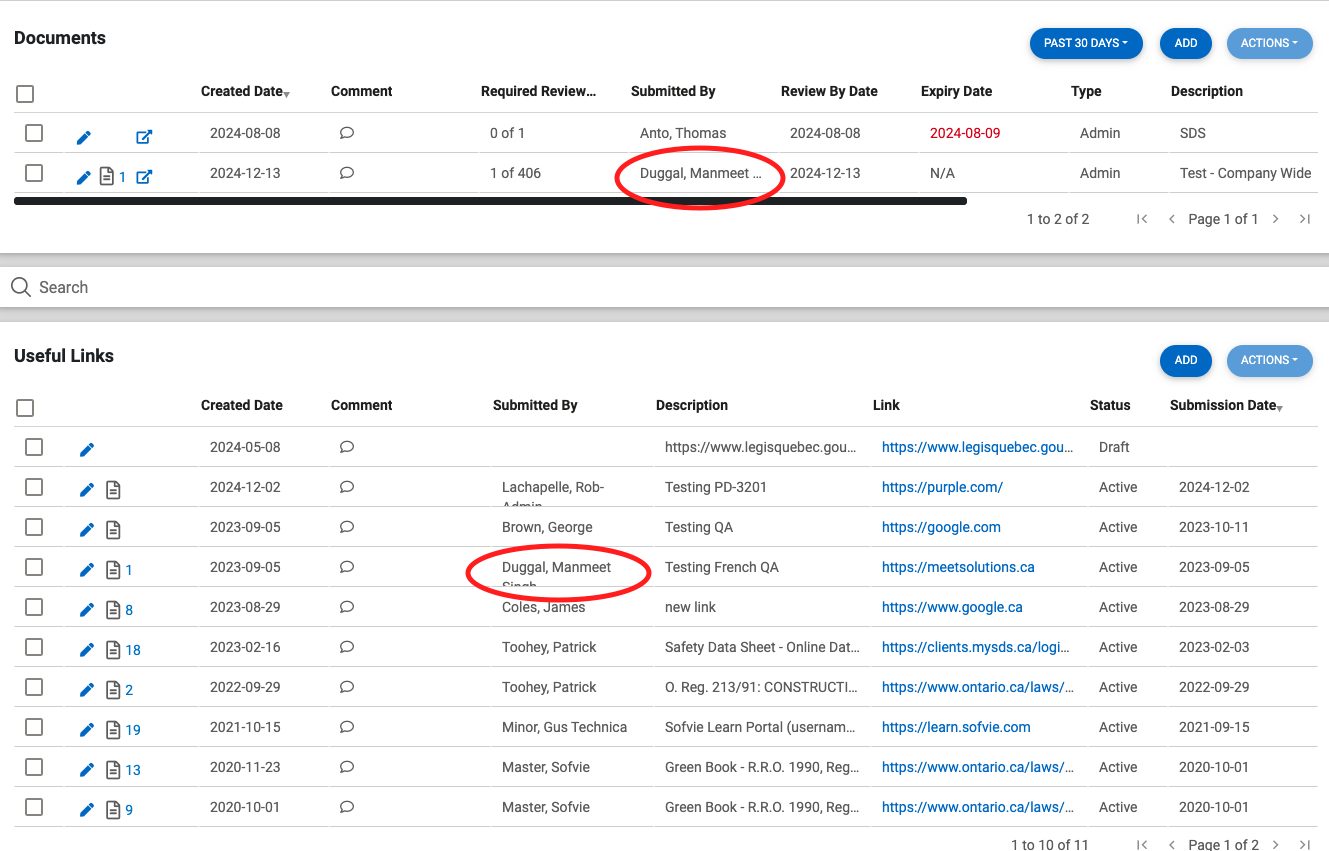Open comment bubble for SDS document
Viewport: 1329px width, 851px height.
[347, 133]
